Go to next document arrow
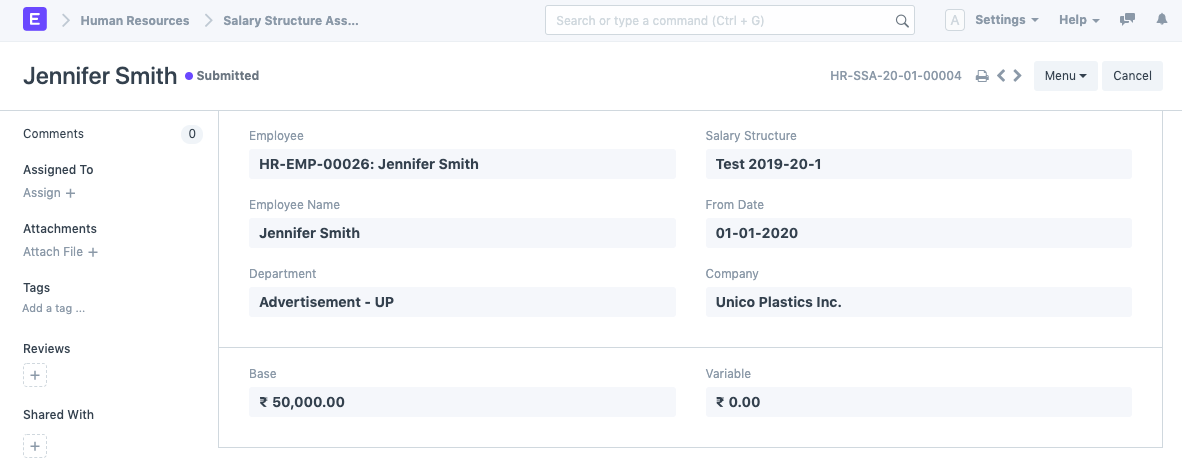The width and height of the screenshot is (1182, 470). [x=1017, y=76]
